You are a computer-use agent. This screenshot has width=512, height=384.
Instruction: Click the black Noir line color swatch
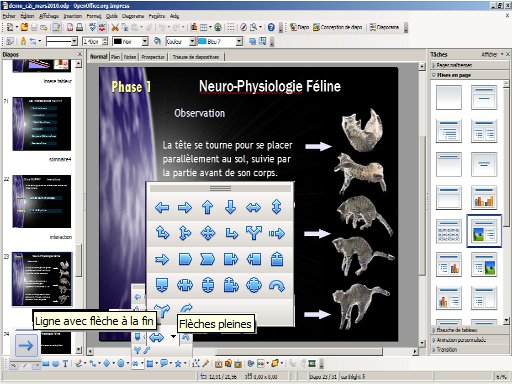(x=118, y=41)
